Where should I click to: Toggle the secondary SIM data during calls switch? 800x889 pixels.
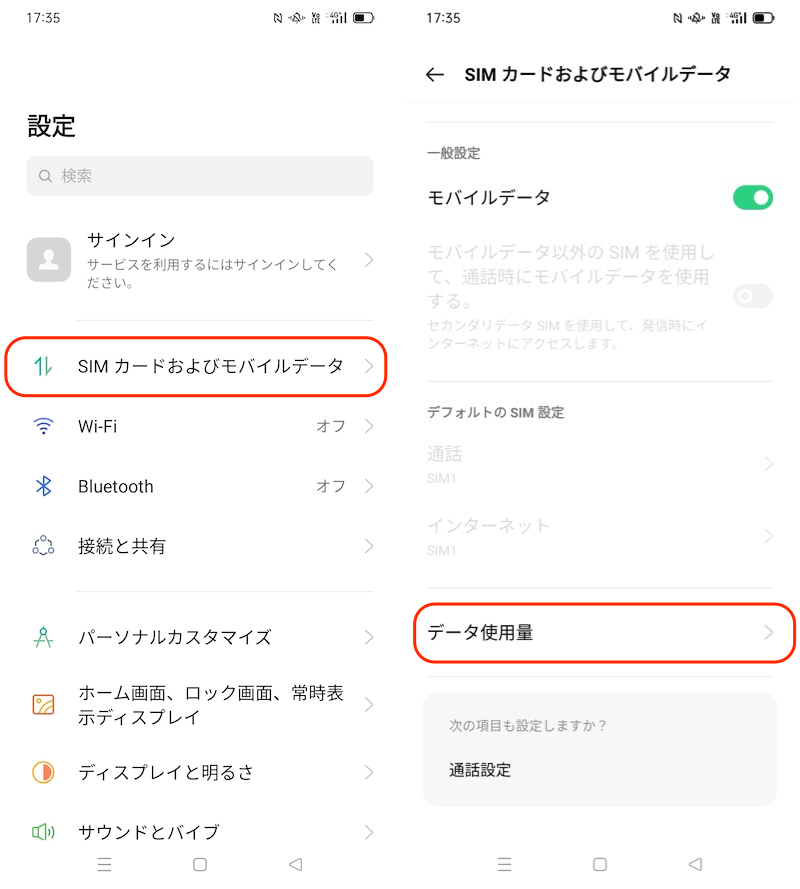tap(752, 295)
